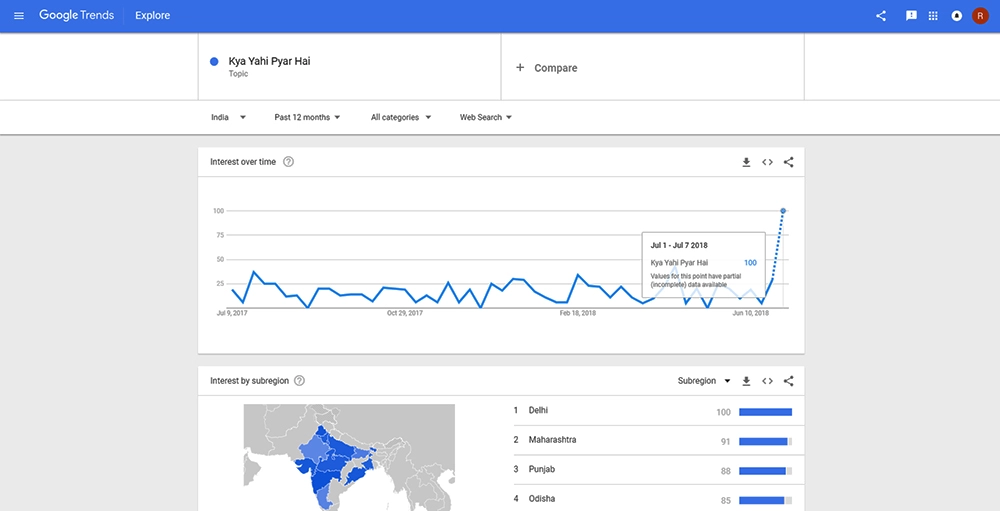Open the Google apps grid

tap(934, 16)
